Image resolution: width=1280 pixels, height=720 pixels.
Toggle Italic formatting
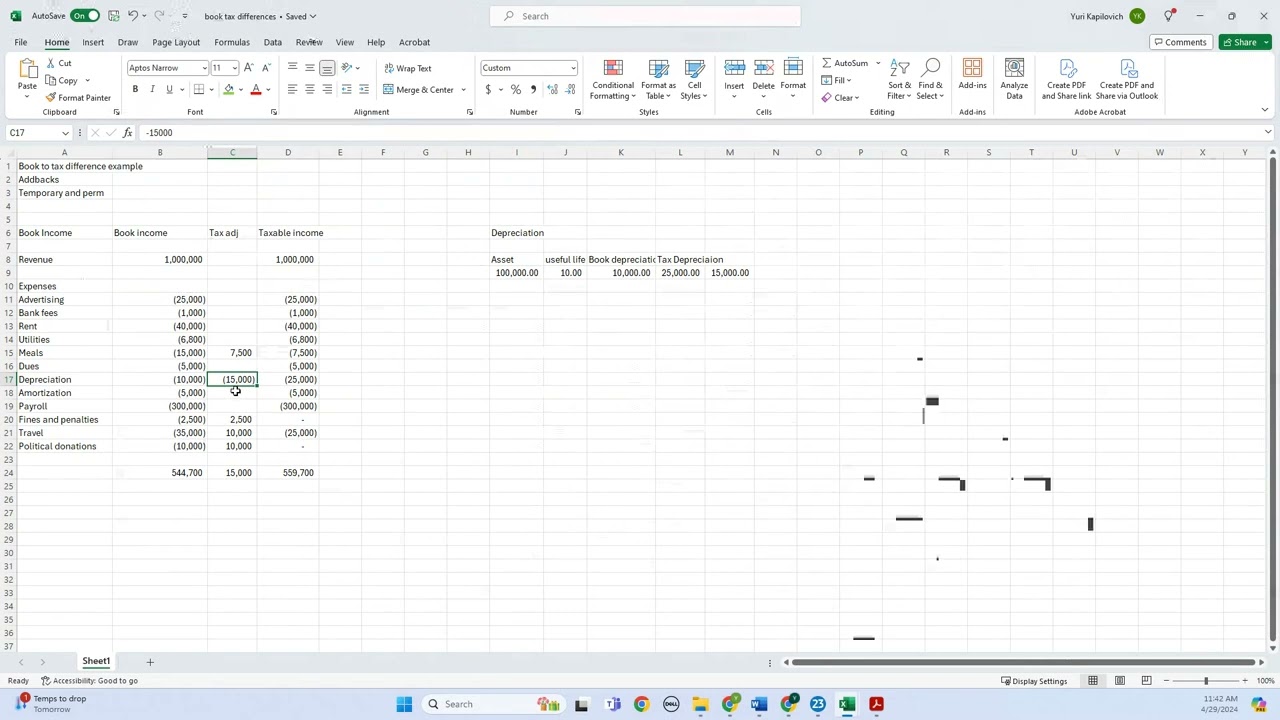tap(152, 90)
